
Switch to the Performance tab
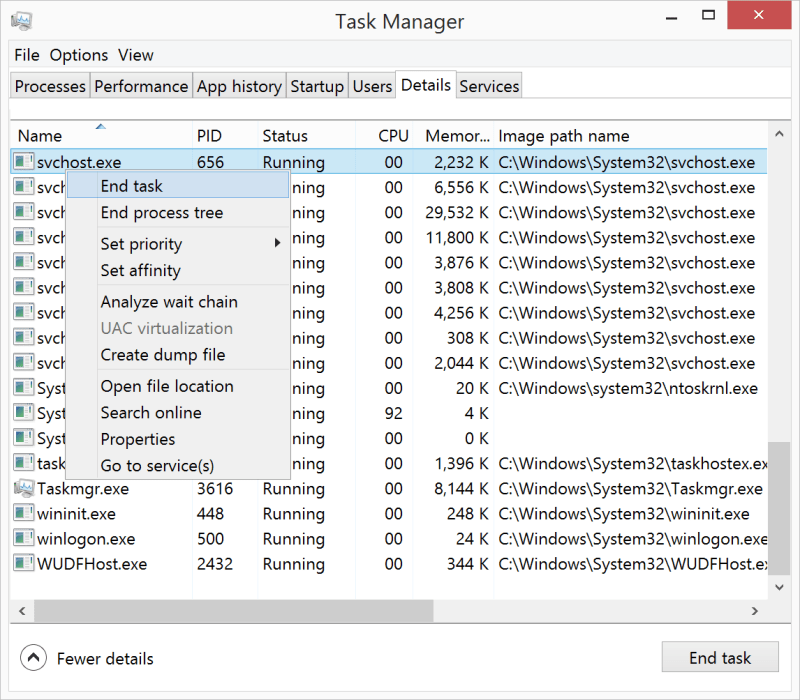[141, 86]
